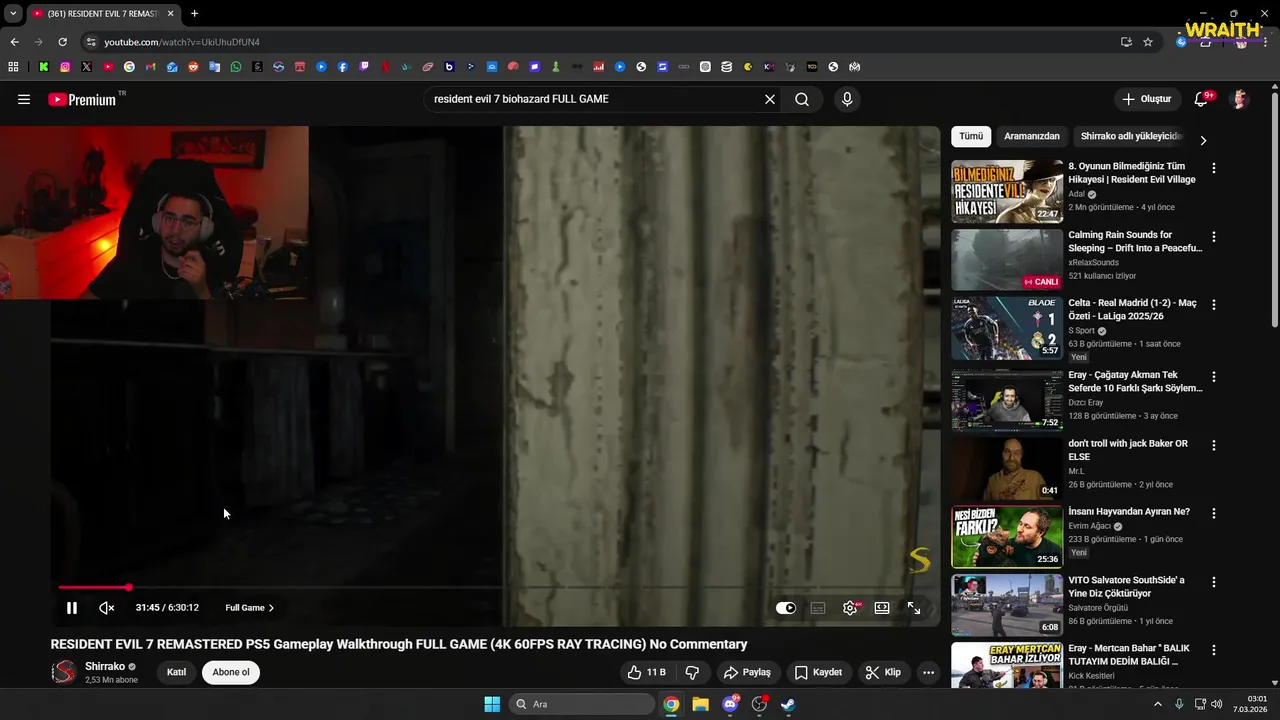Select the Tümü filter chip

click(971, 136)
